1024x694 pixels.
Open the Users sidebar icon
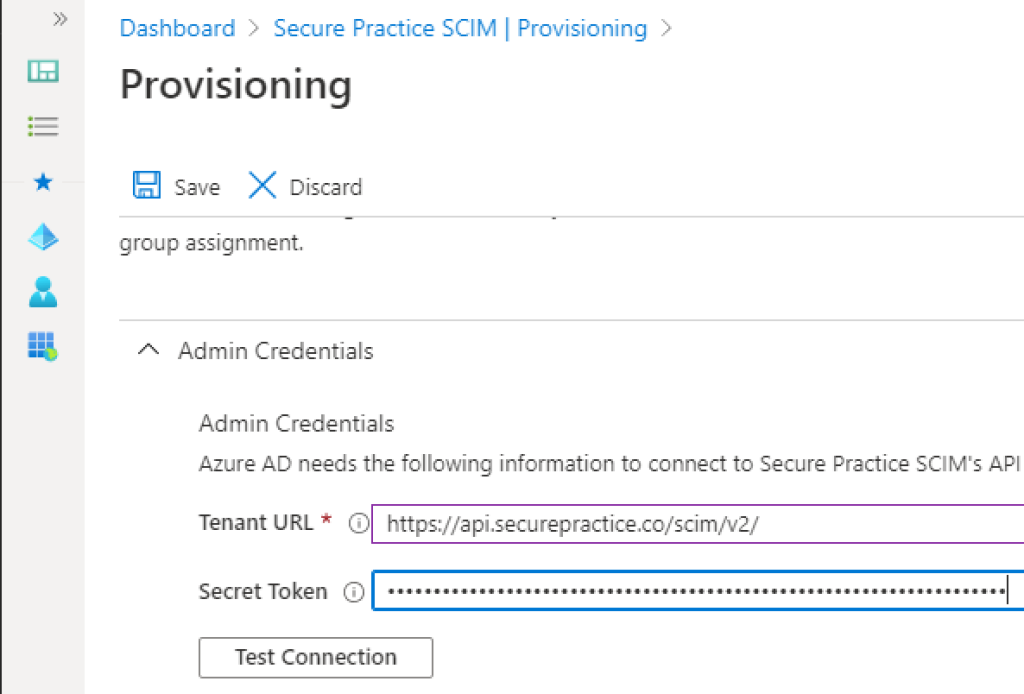point(42,292)
